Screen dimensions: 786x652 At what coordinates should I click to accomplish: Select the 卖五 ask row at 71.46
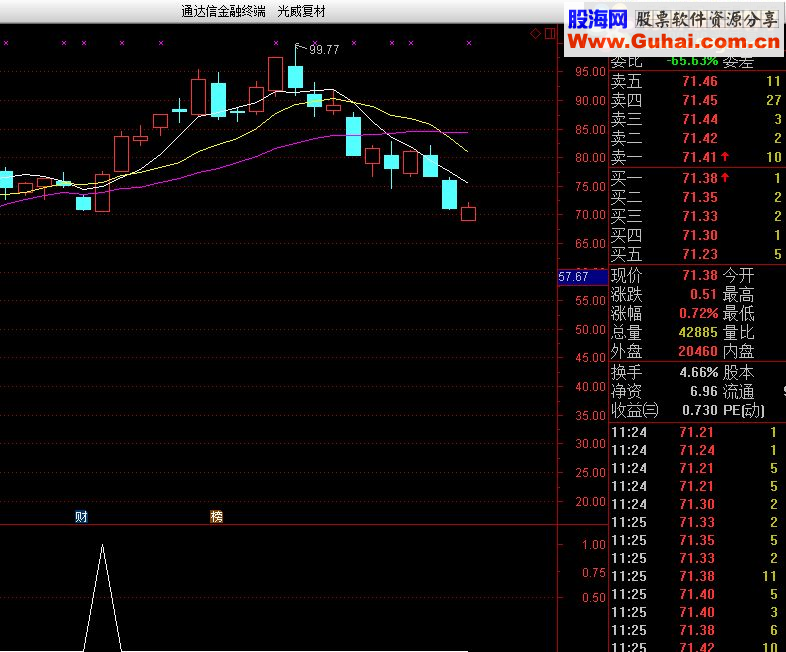pyautogui.click(x=697, y=81)
